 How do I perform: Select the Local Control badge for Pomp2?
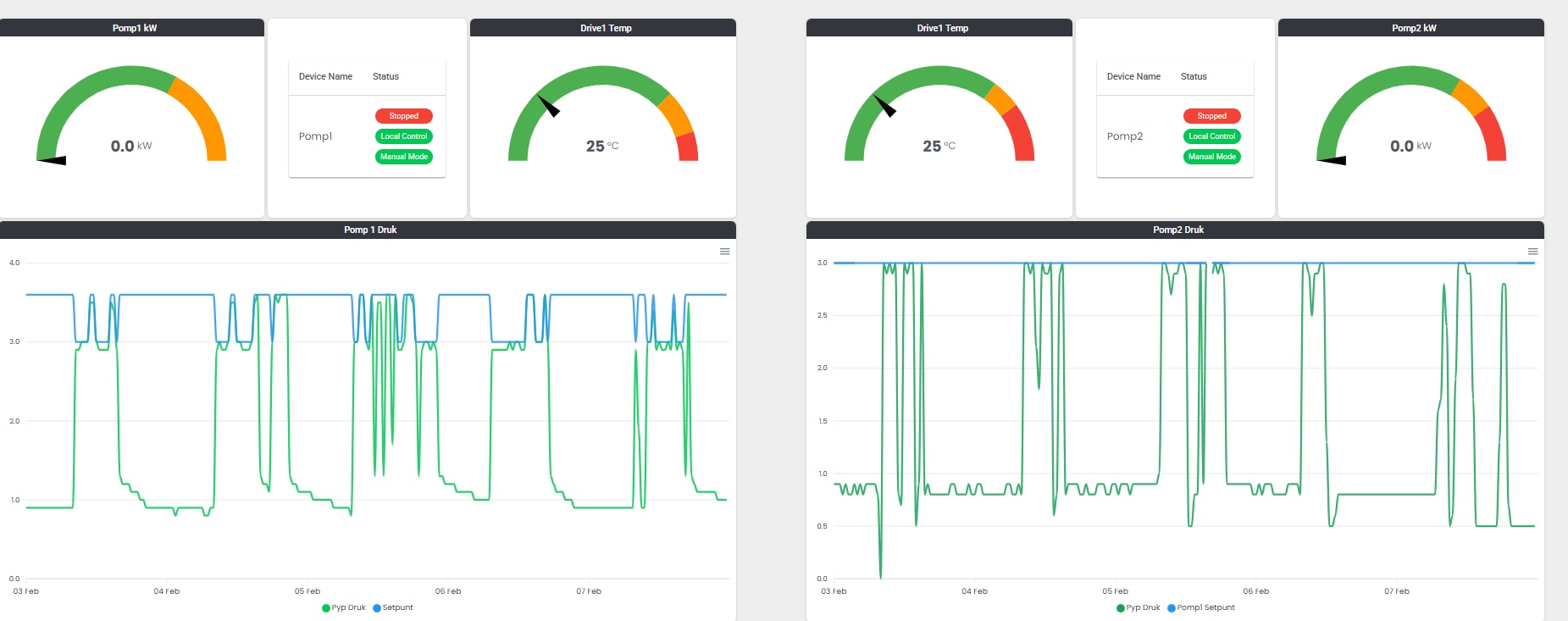1211,136
